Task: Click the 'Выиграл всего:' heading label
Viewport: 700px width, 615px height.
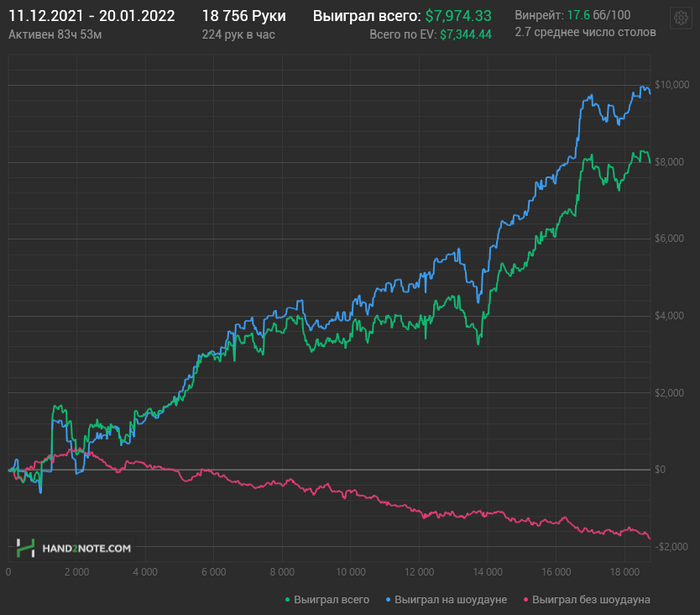Action: [367, 16]
